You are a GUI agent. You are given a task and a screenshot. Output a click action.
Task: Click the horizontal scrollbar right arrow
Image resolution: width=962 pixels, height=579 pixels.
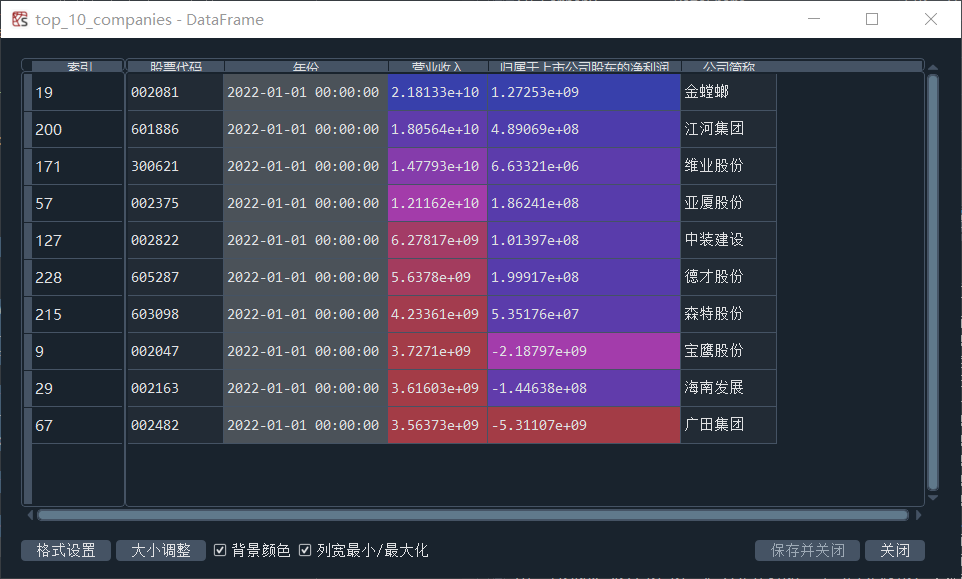[x=918, y=515]
